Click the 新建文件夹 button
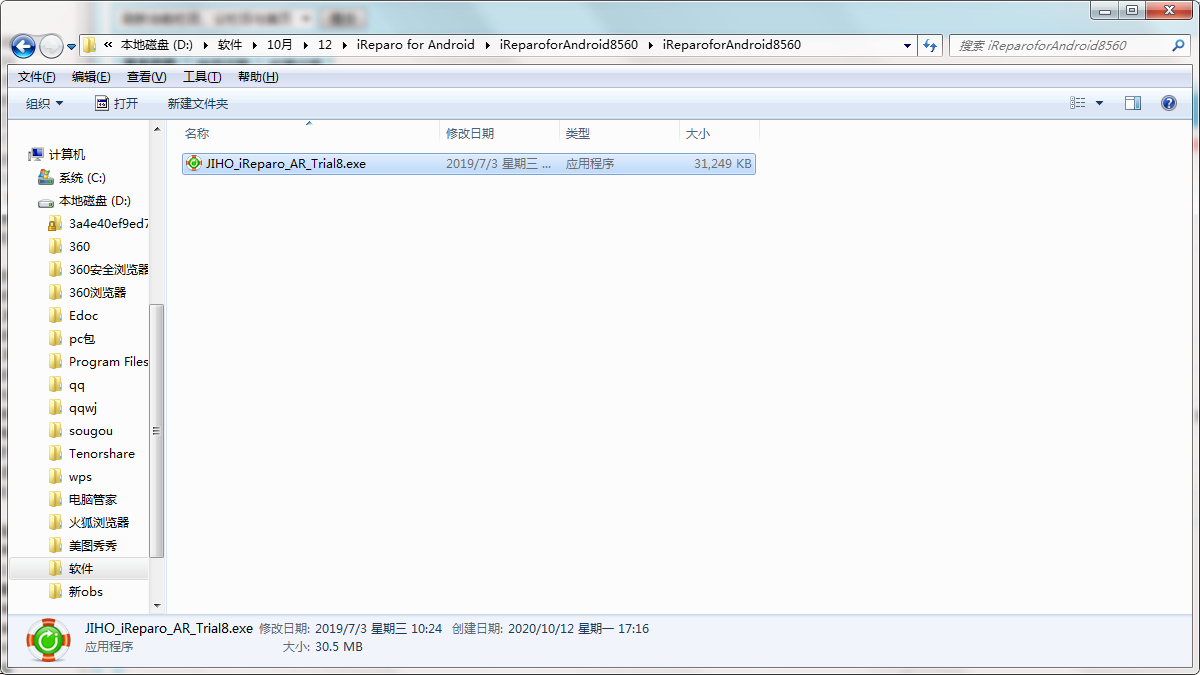This screenshot has width=1200, height=675. pos(198,103)
